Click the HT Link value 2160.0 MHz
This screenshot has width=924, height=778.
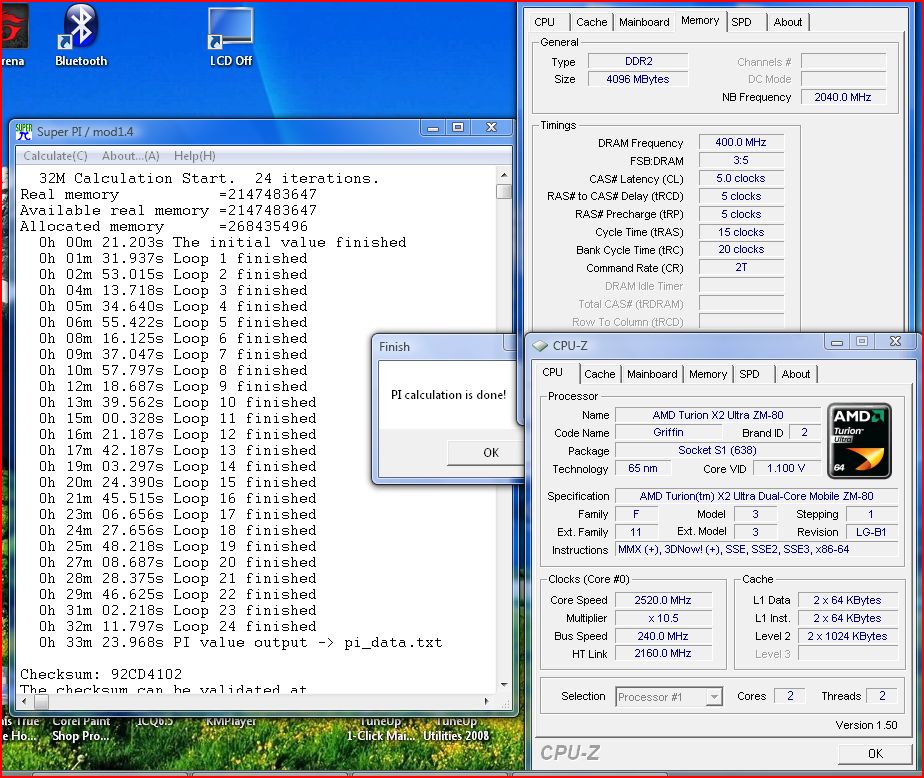click(x=663, y=653)
